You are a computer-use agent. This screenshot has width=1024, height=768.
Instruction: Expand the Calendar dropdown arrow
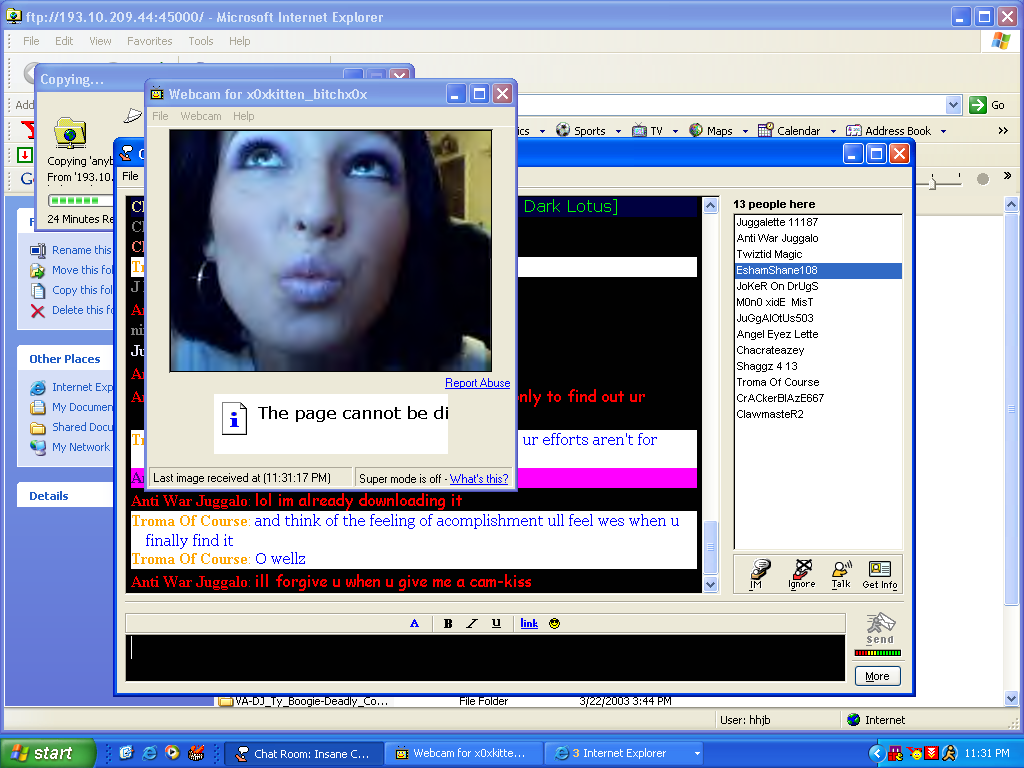point(833,131)
